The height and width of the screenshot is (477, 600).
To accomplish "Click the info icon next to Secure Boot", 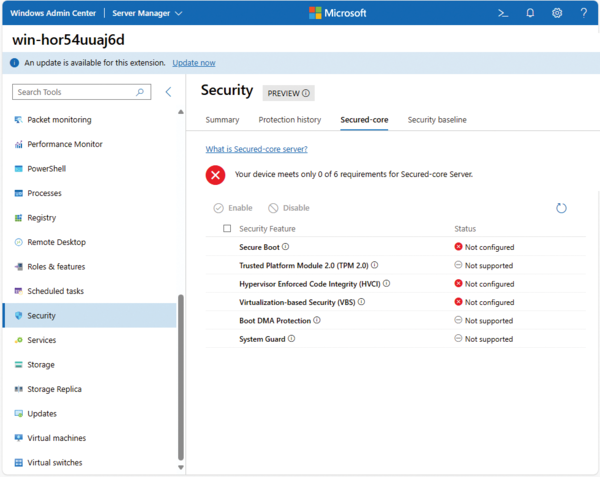I will click(285, 247).
